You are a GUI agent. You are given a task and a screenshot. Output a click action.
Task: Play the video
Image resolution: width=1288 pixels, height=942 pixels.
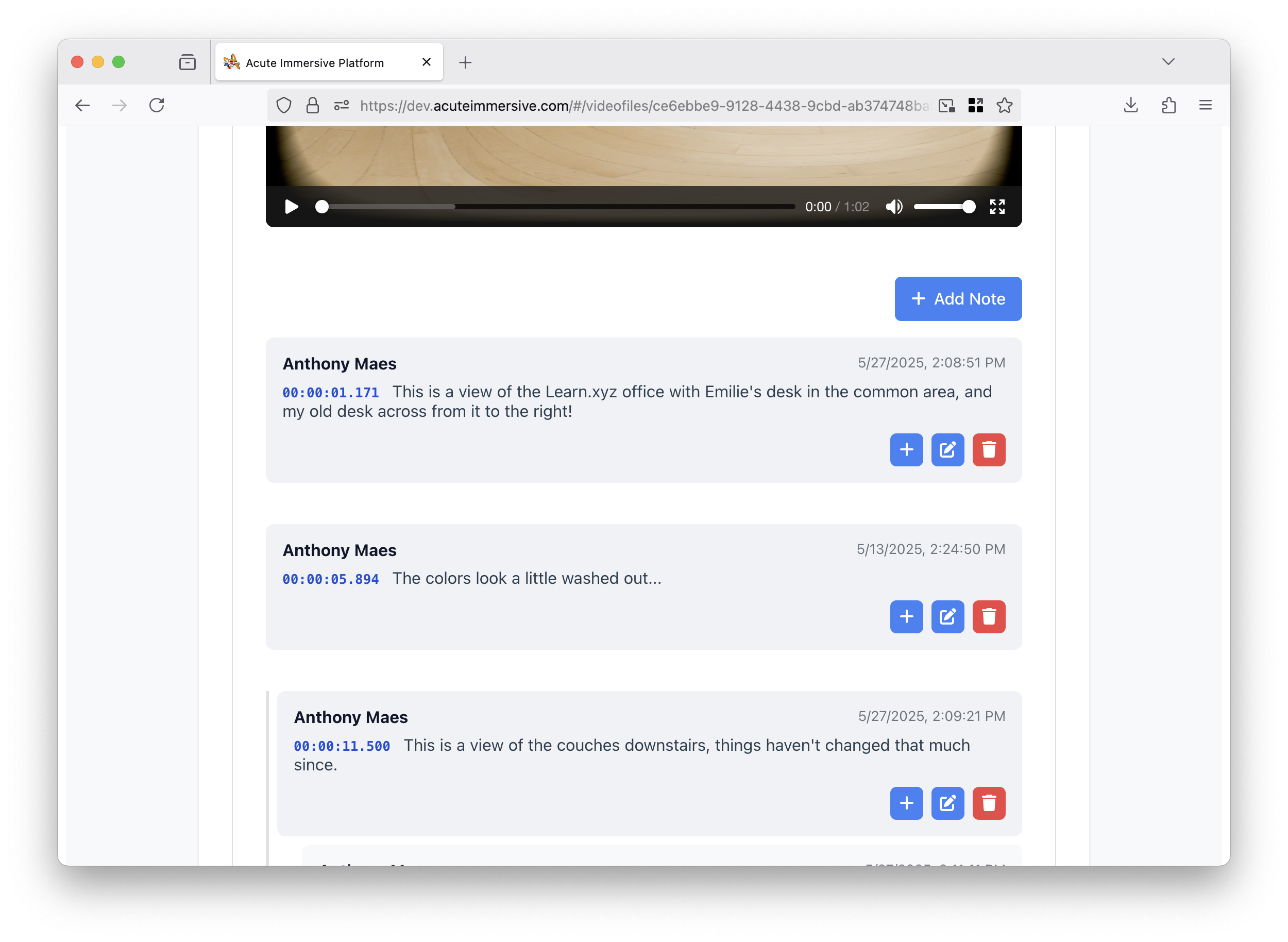(292, 207)
